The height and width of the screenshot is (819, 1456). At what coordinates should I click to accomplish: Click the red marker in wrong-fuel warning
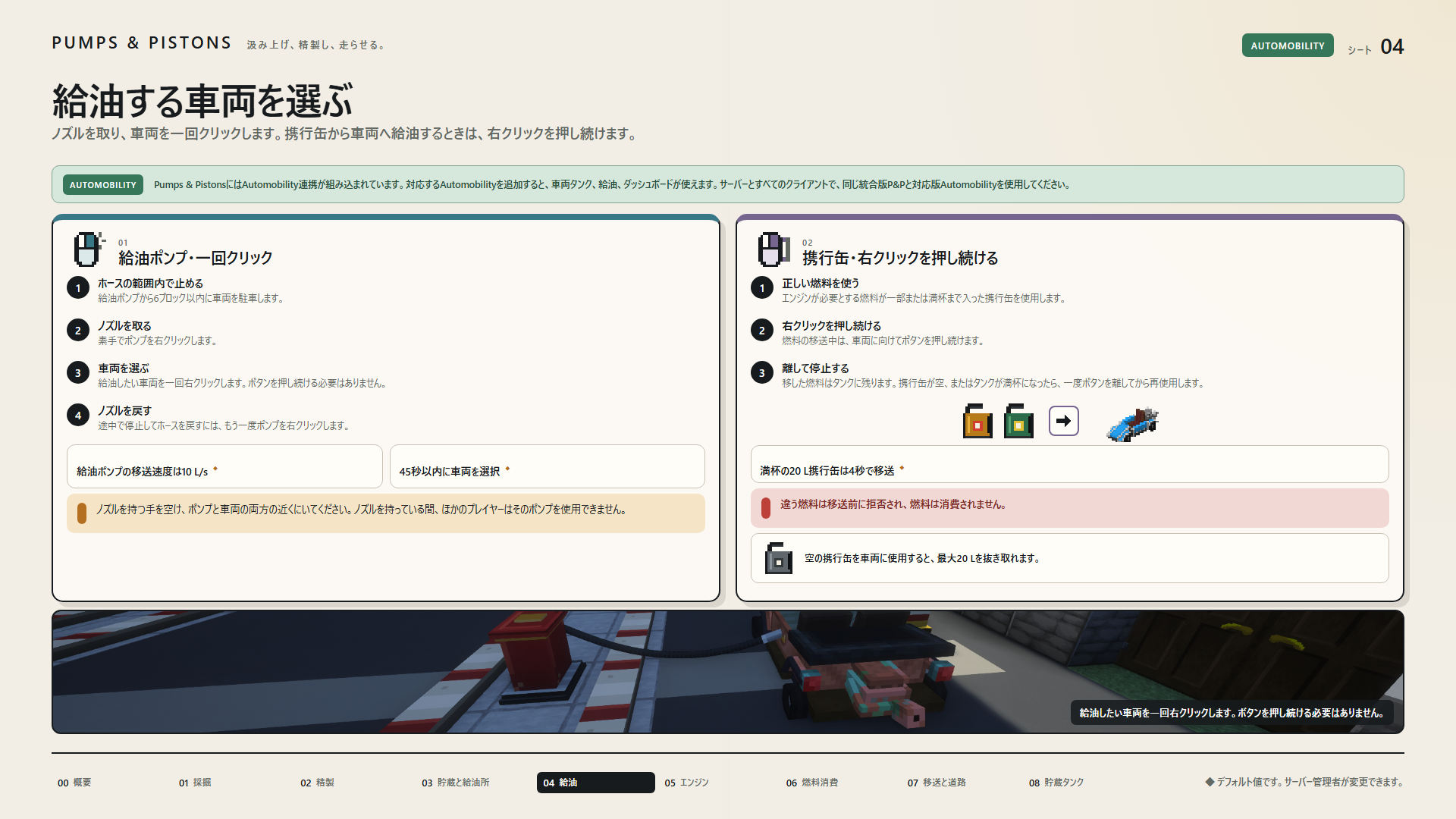point(766,508)
